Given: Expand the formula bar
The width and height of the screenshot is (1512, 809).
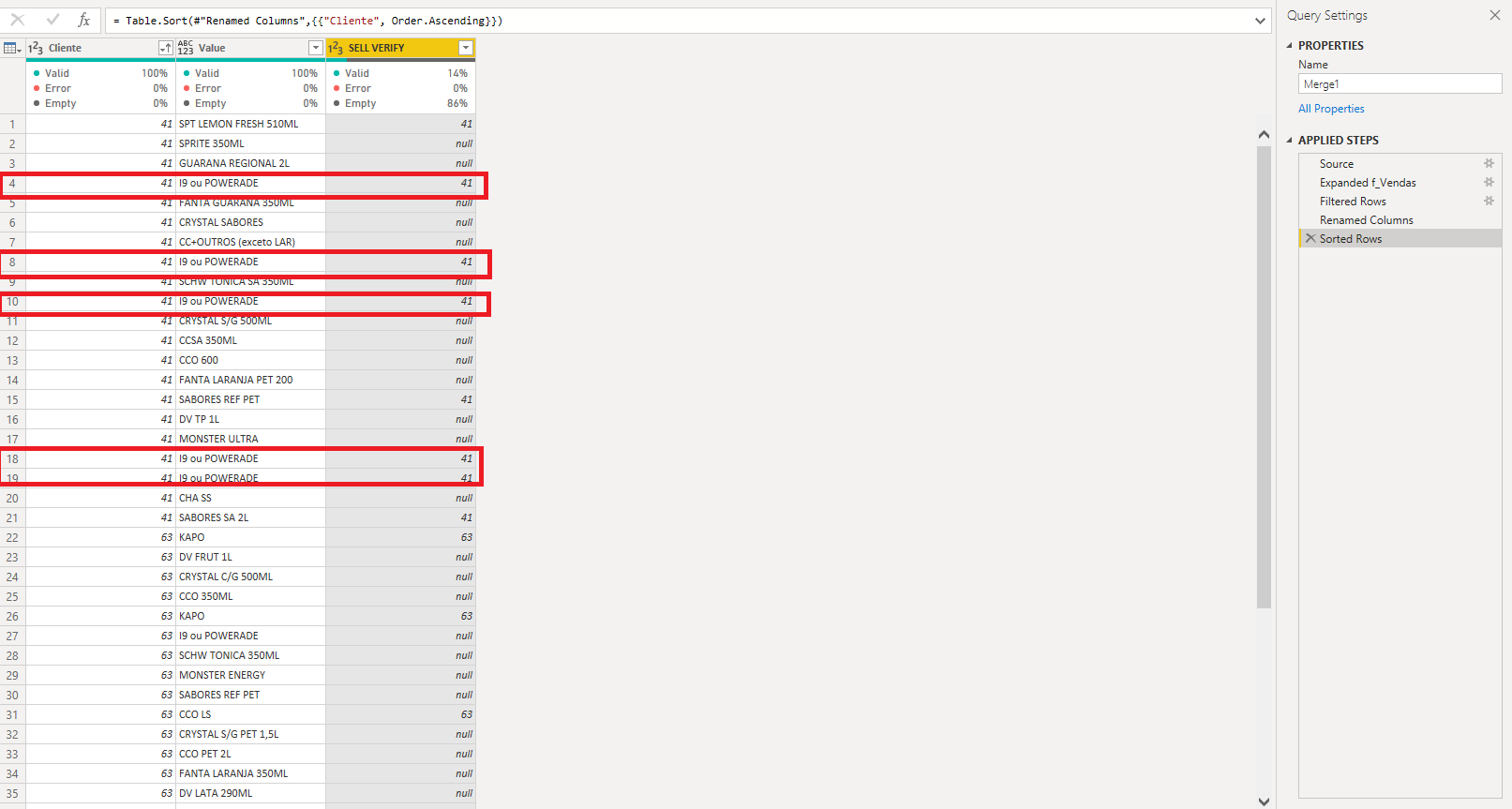Looking at the screenshot, I should point(1260,21).
